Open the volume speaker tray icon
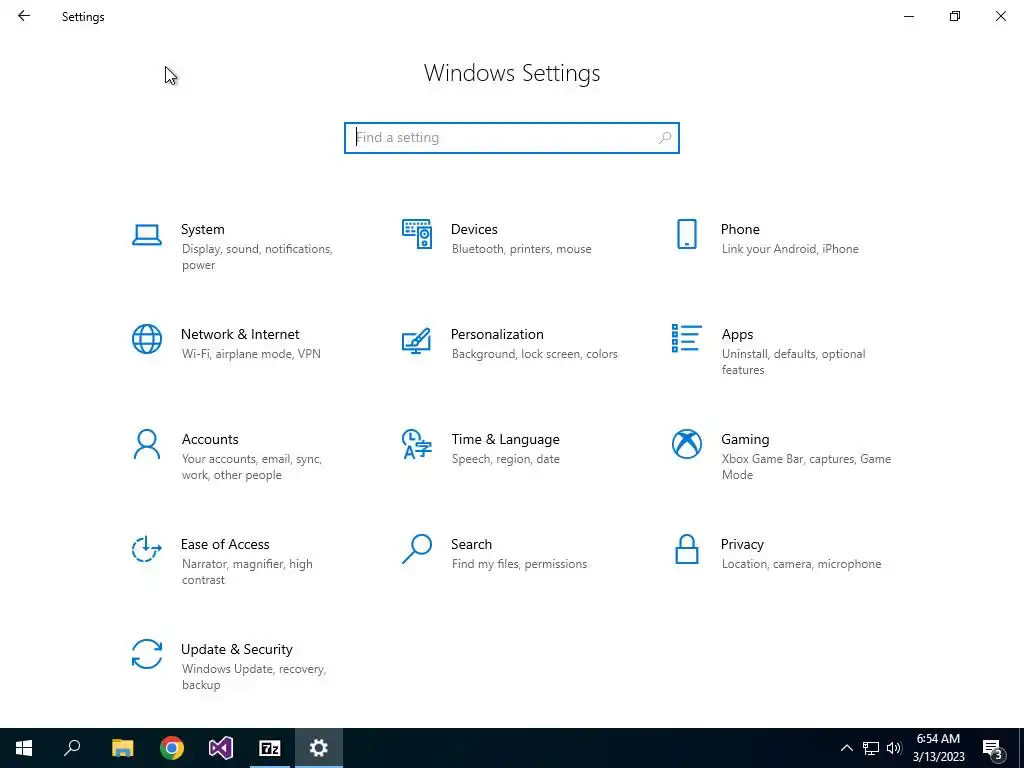 pos(894,748)
